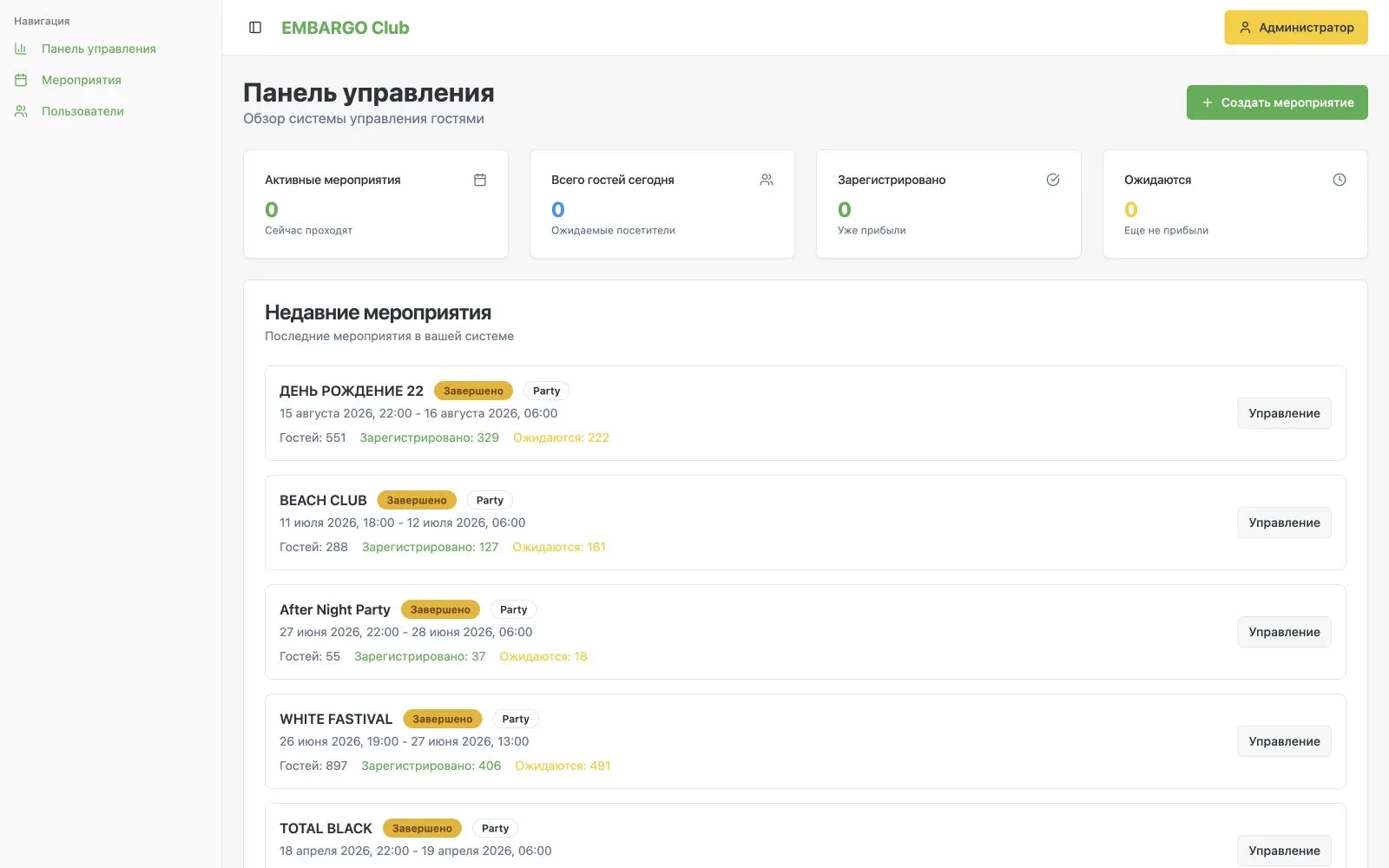The width and height of the screenshot is (1389, 868).
Task: Select the After Night Party title
Action: [335, 609]
